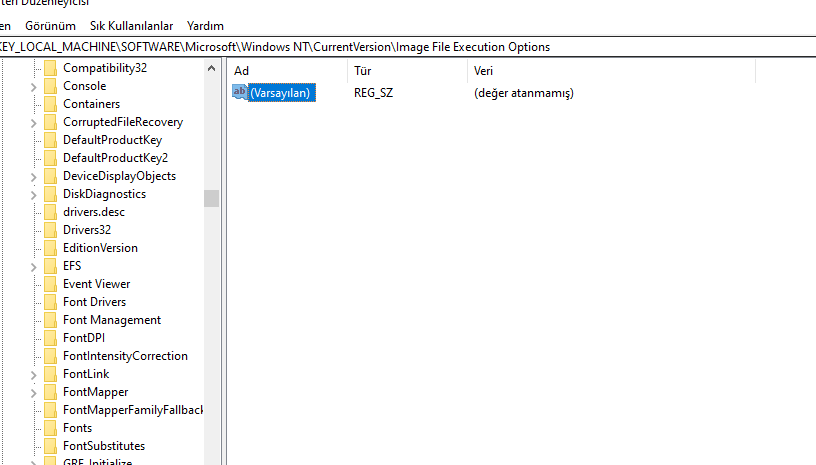Click the EditionVersion folder icon
Image resolution: width=816 pixels, height=465 pixels.
(50, 248)
